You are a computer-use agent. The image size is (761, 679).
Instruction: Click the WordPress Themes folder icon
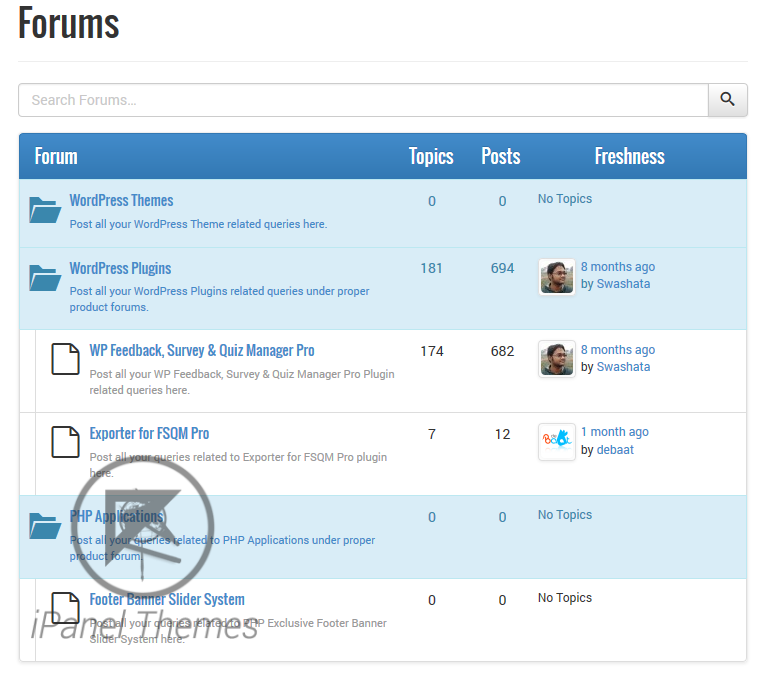(x=45, y=210)
